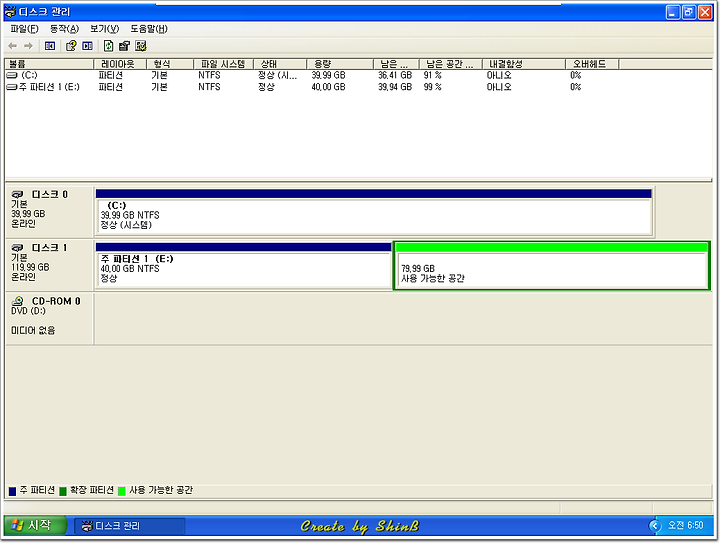Open the 파일(F) menu
Viewport: 720px width, 543px height.
pos(24,29)
